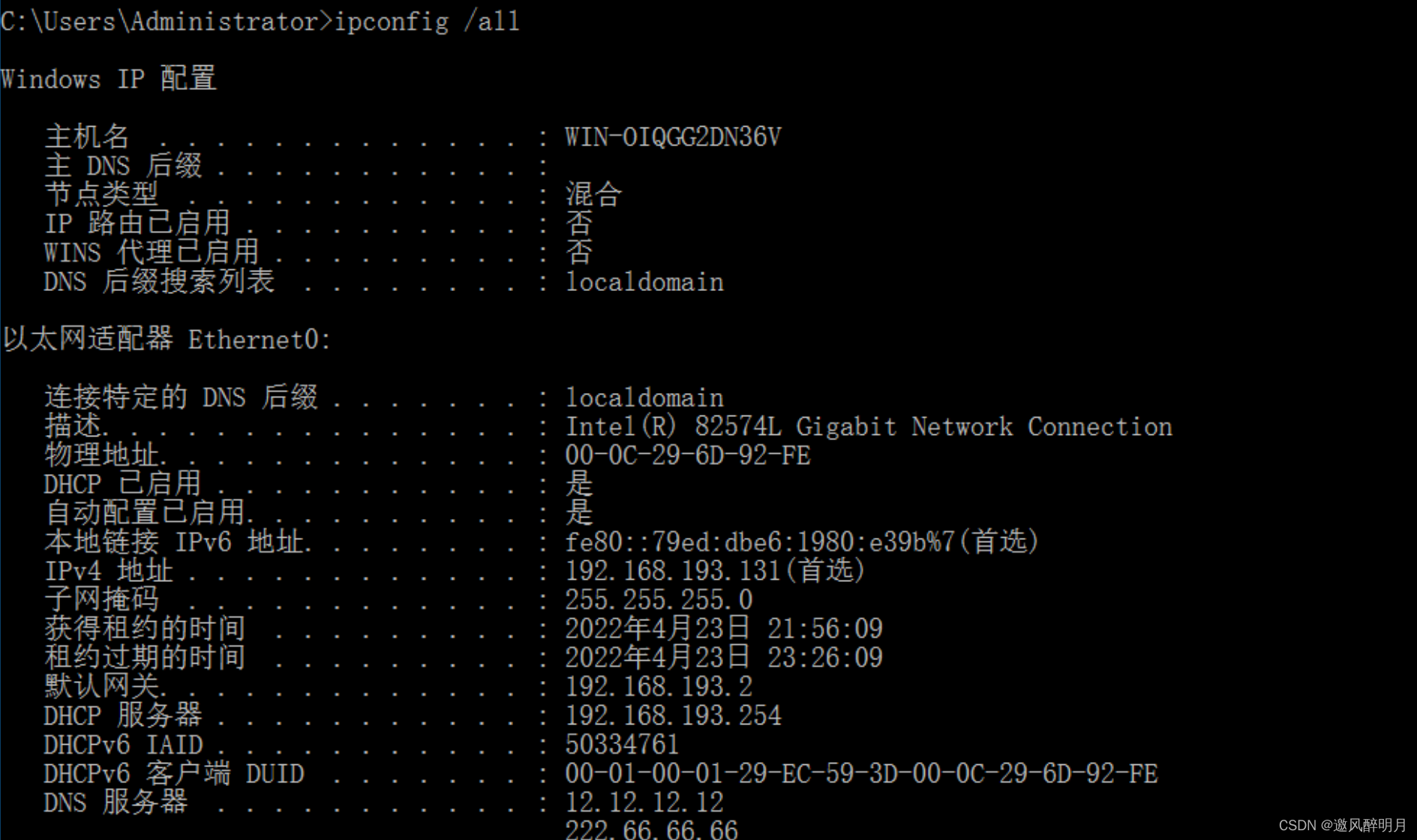Click the DHCP 已启用 value 是
This screenshot has height=840, width=1417.
click(579, 484)
